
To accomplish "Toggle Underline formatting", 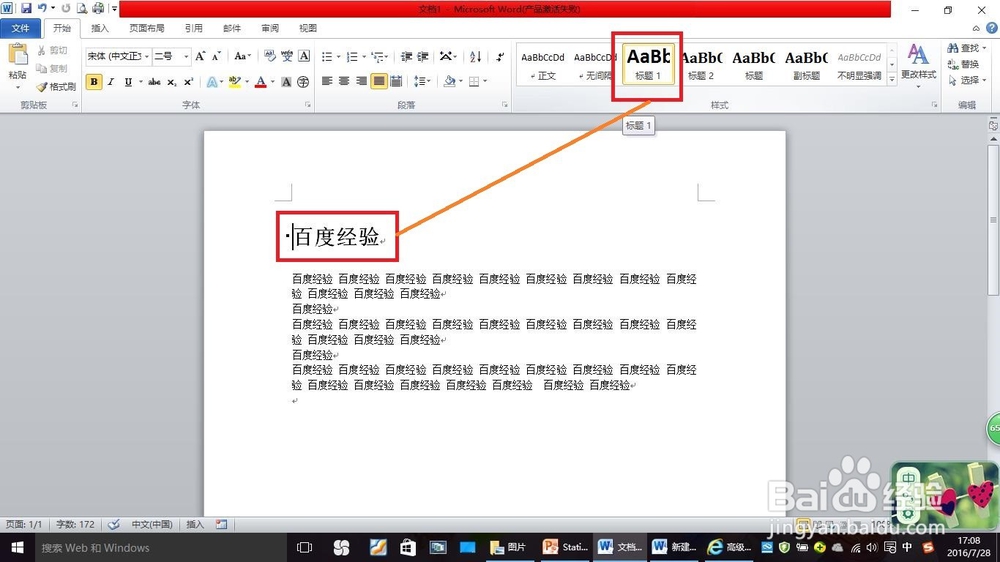I will pos(128,82).
